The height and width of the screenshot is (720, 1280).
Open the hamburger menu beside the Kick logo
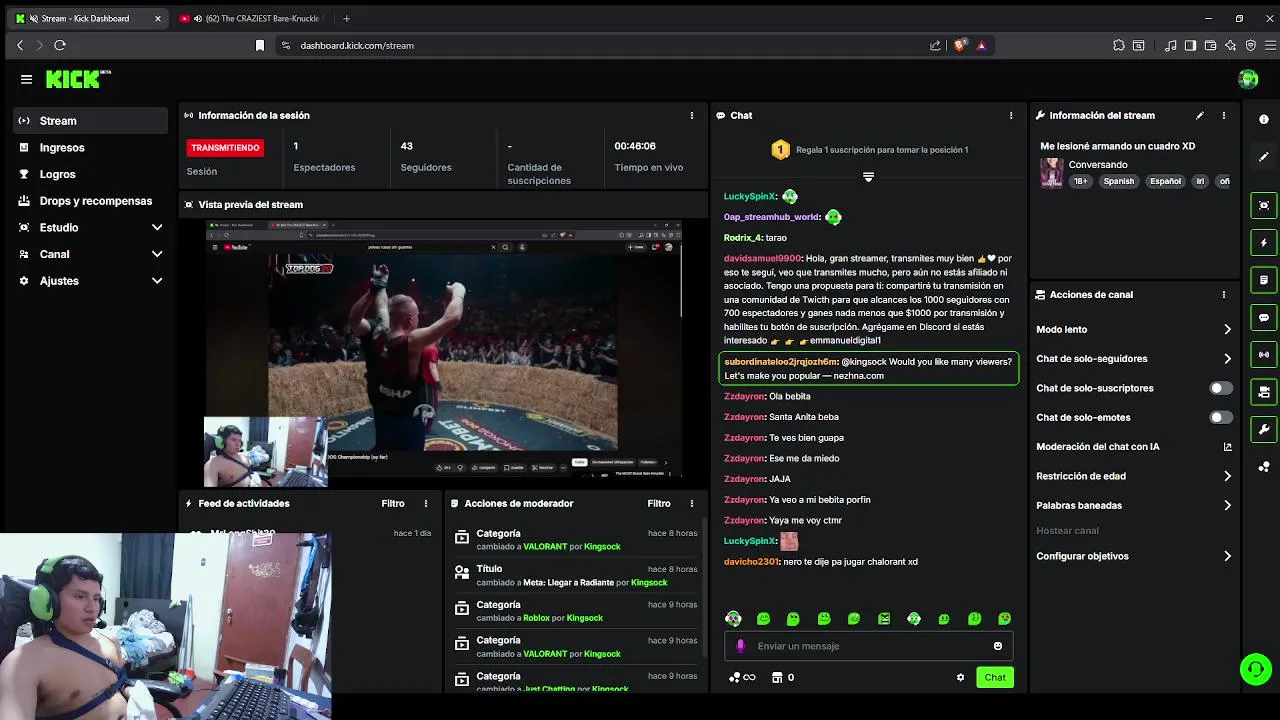[x=26, y=79]
